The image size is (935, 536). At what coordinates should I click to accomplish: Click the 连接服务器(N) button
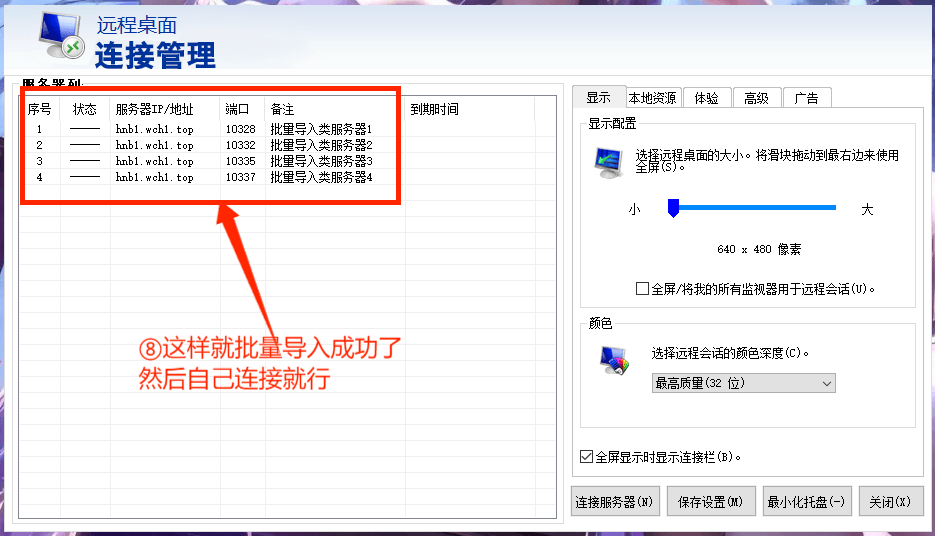[614, 502]
